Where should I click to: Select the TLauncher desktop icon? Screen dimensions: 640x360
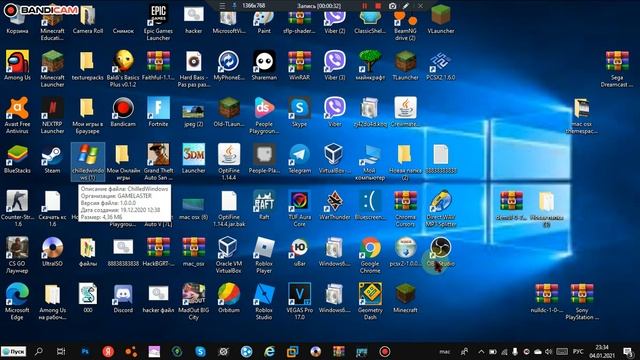pos(405,65)
